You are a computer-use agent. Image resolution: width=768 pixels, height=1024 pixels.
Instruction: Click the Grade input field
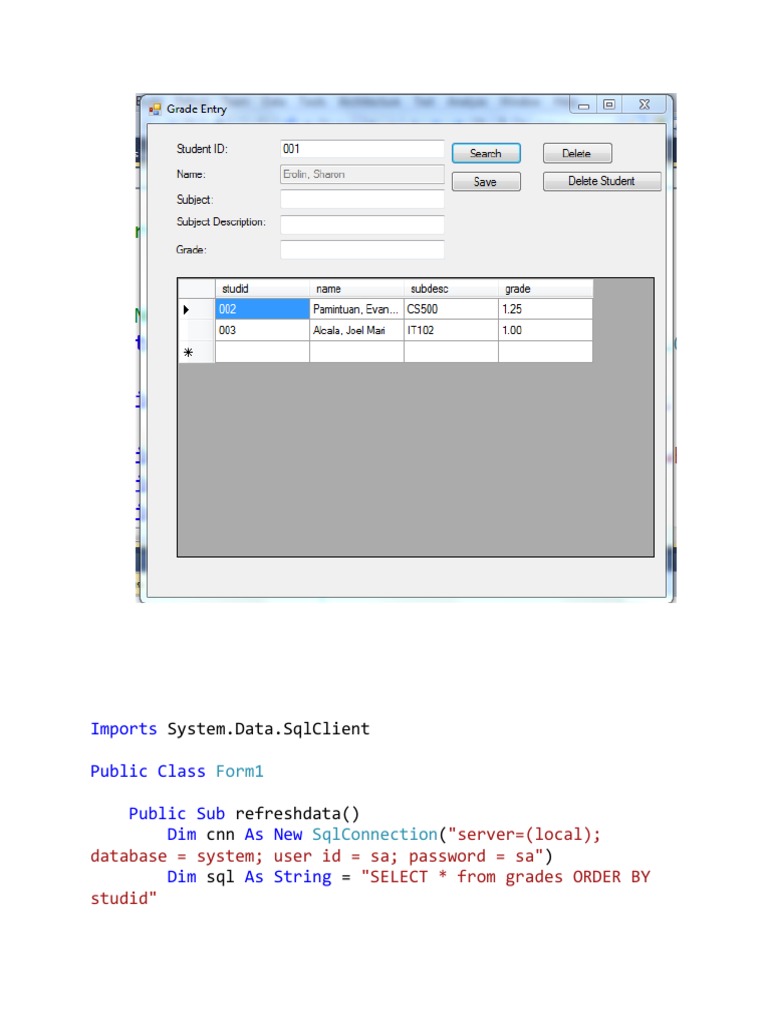point(362,249)
